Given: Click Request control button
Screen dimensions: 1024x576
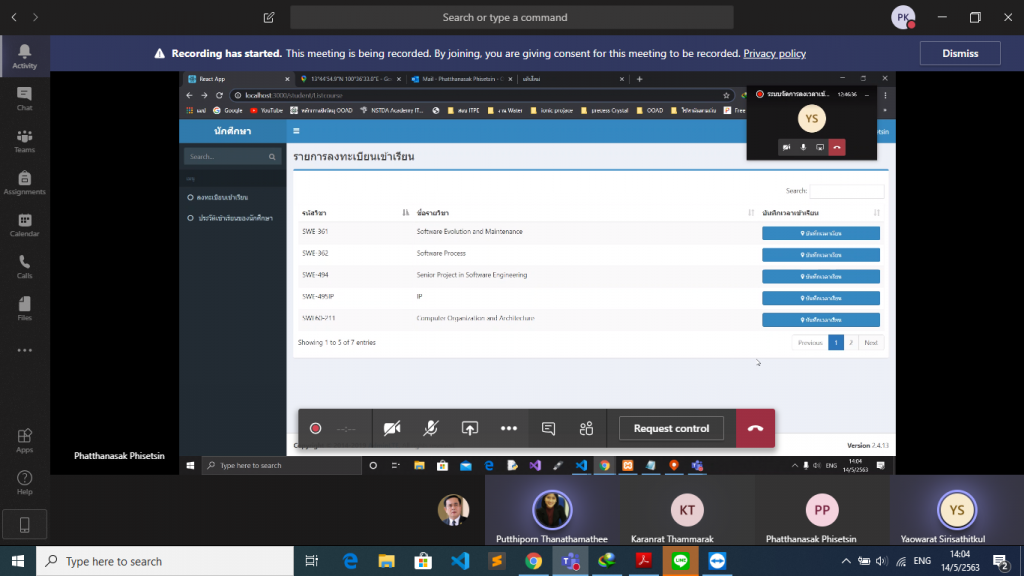Looking at the screenshot, I should 671,428.
